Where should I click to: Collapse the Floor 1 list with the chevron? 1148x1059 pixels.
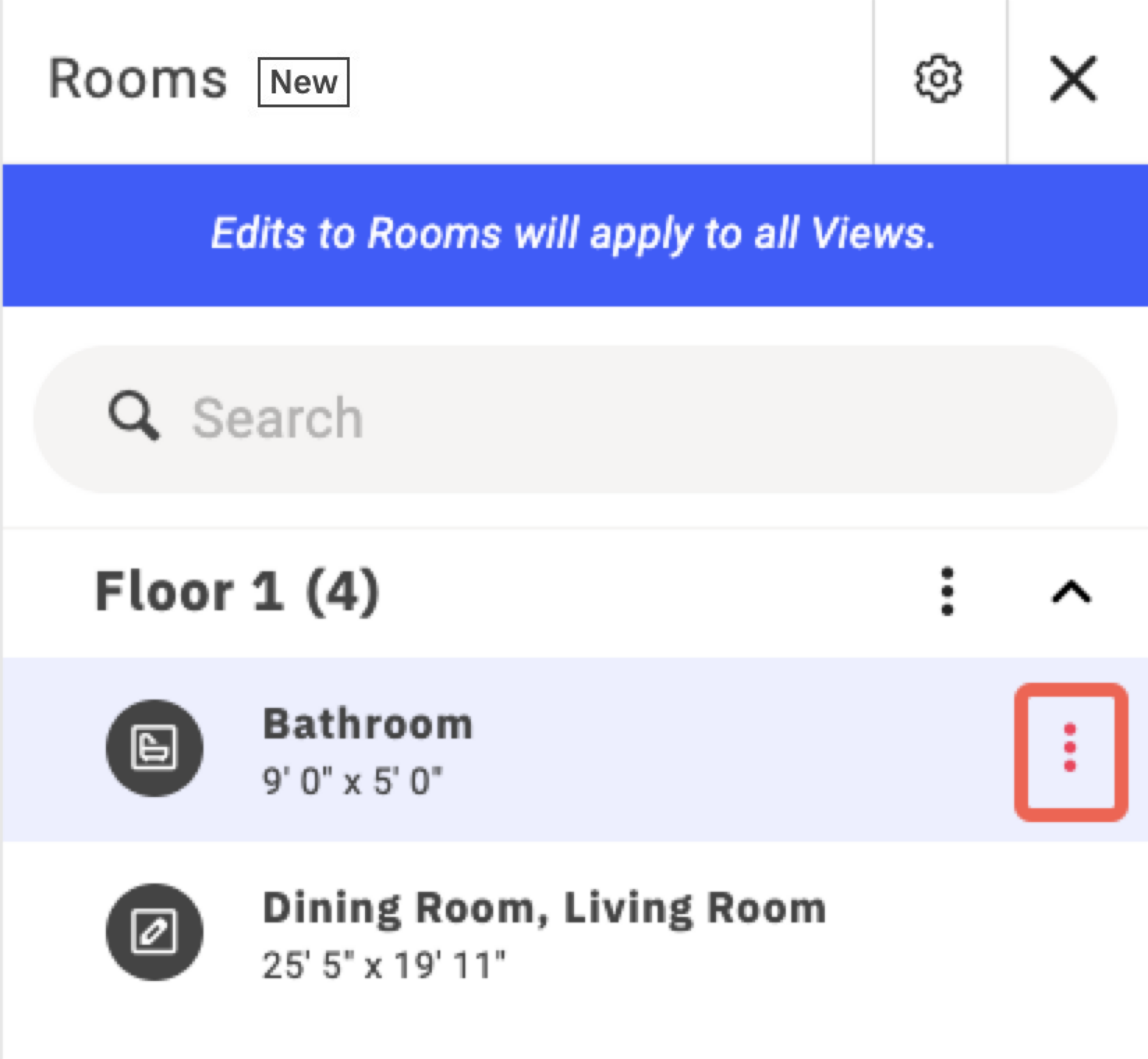1071,592
